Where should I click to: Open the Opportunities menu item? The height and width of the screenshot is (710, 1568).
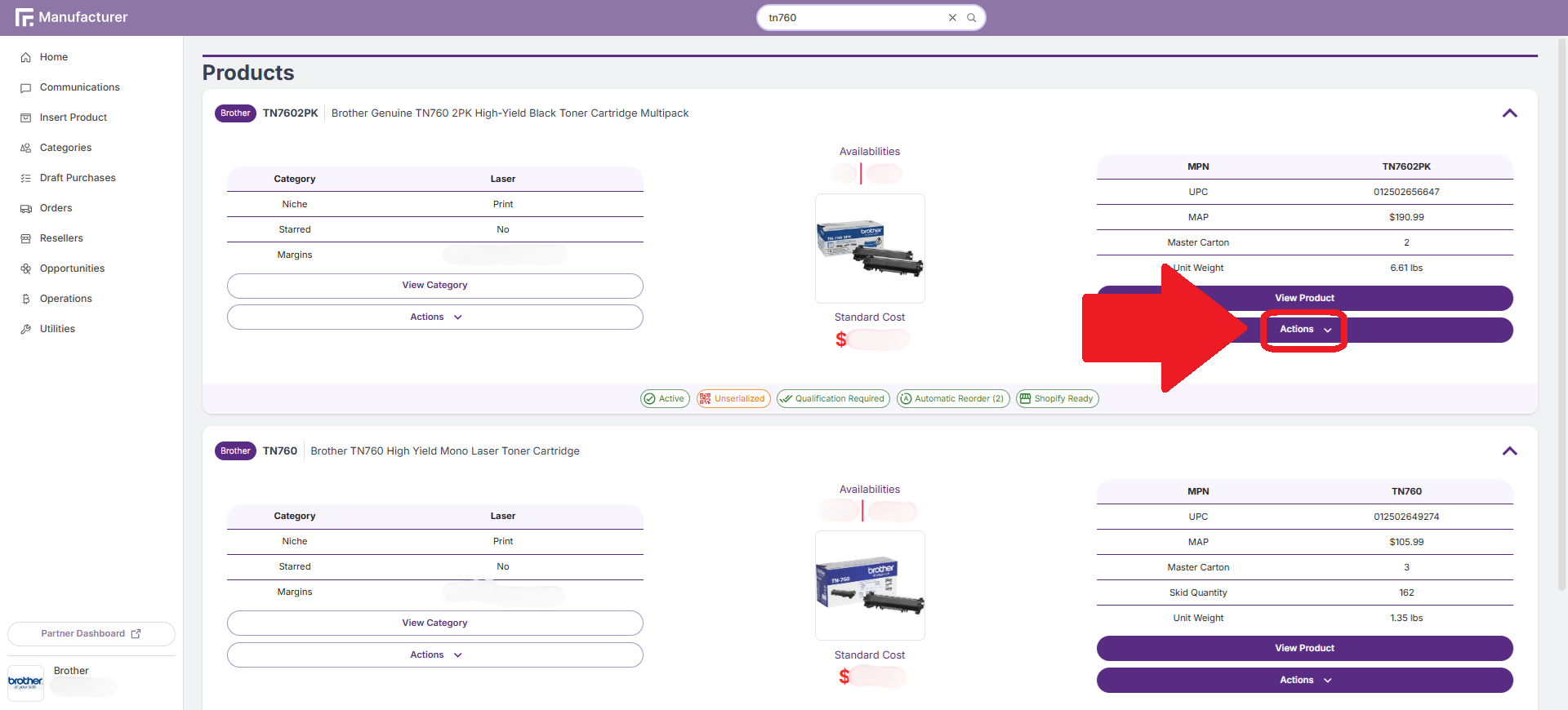tap(72, 268)
